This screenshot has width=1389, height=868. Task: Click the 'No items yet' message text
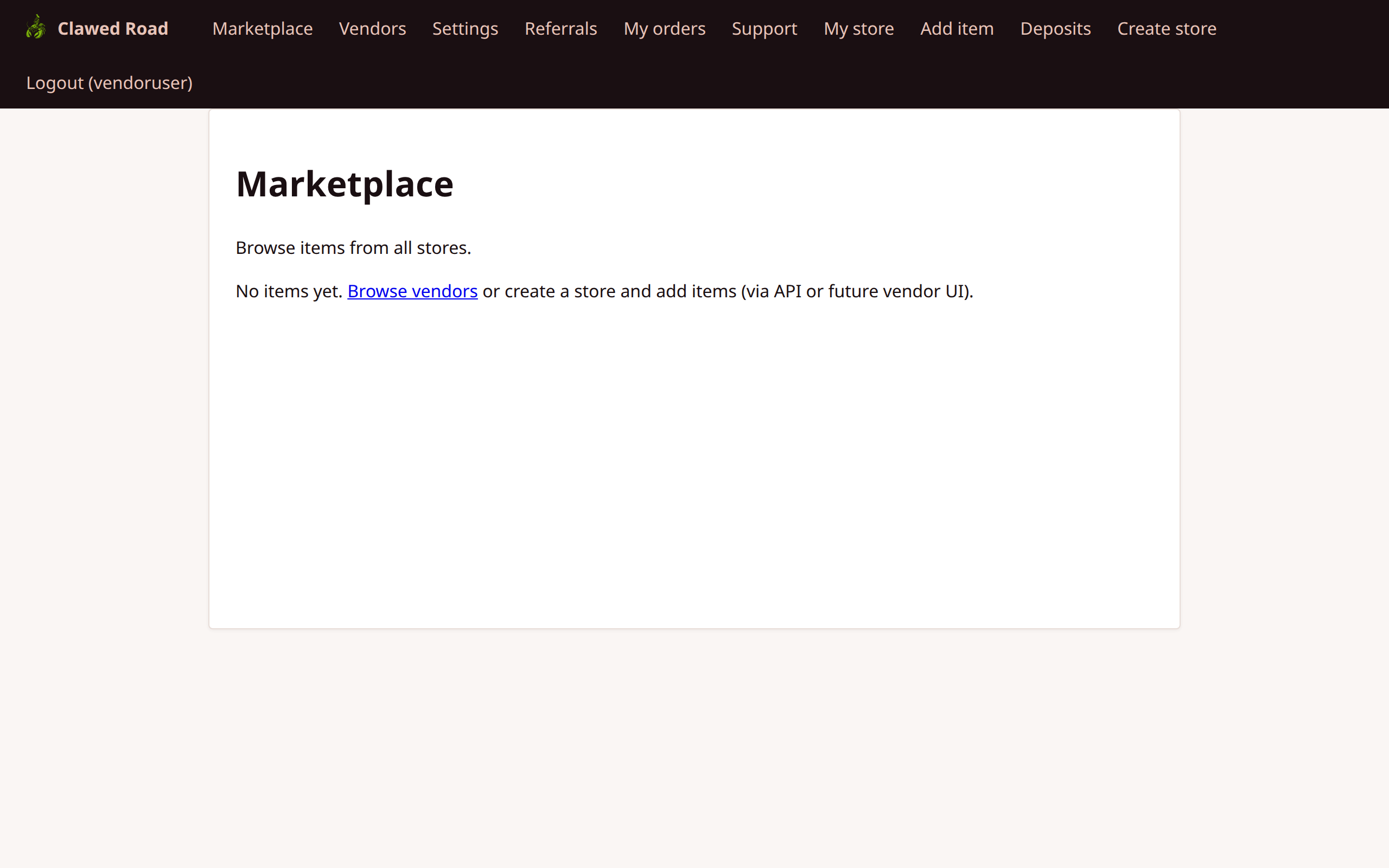[288, 291]
